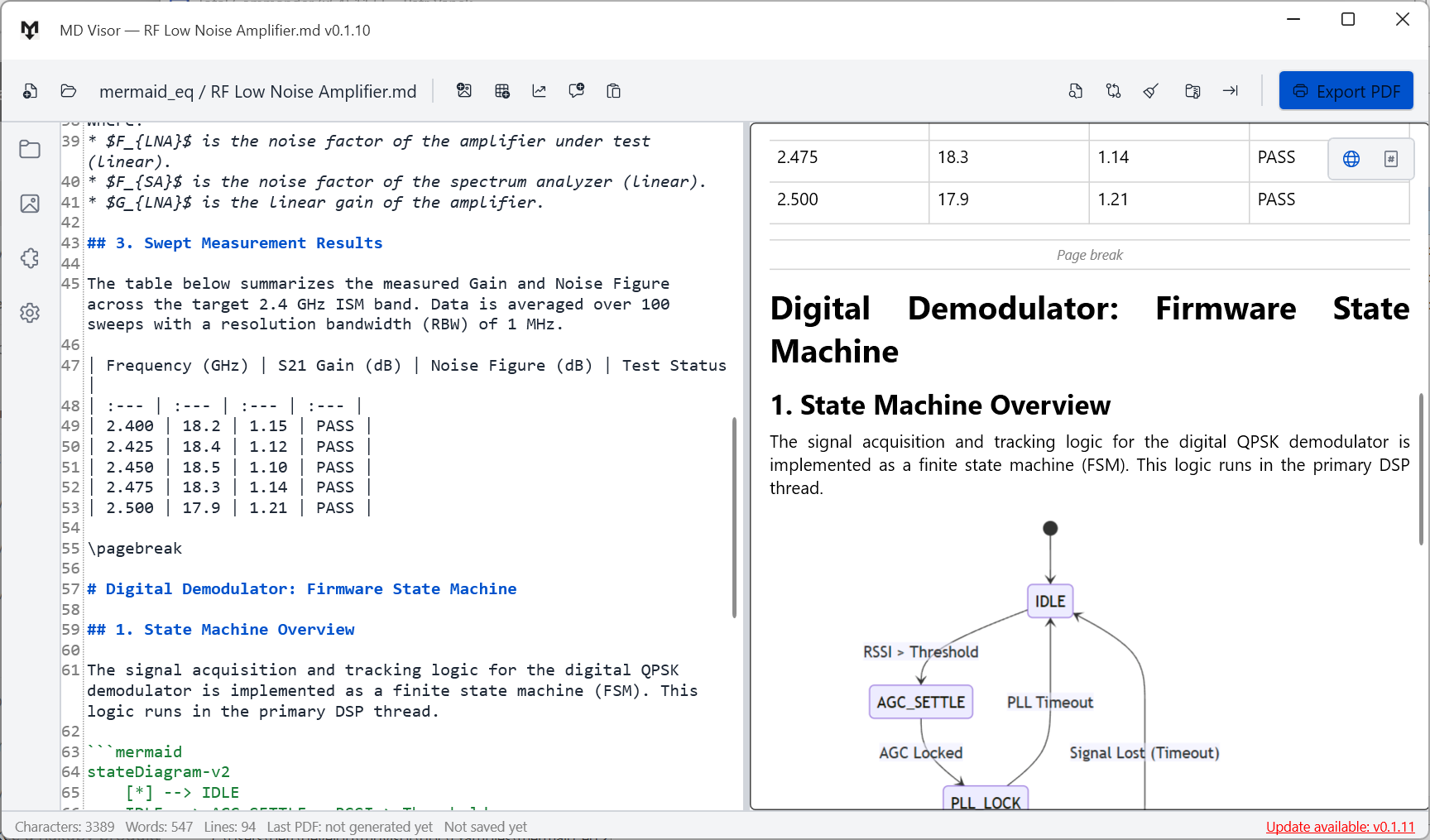Click the preview pane's vertical scrollbar
Screen dimensions: 1430x840
1421,468
